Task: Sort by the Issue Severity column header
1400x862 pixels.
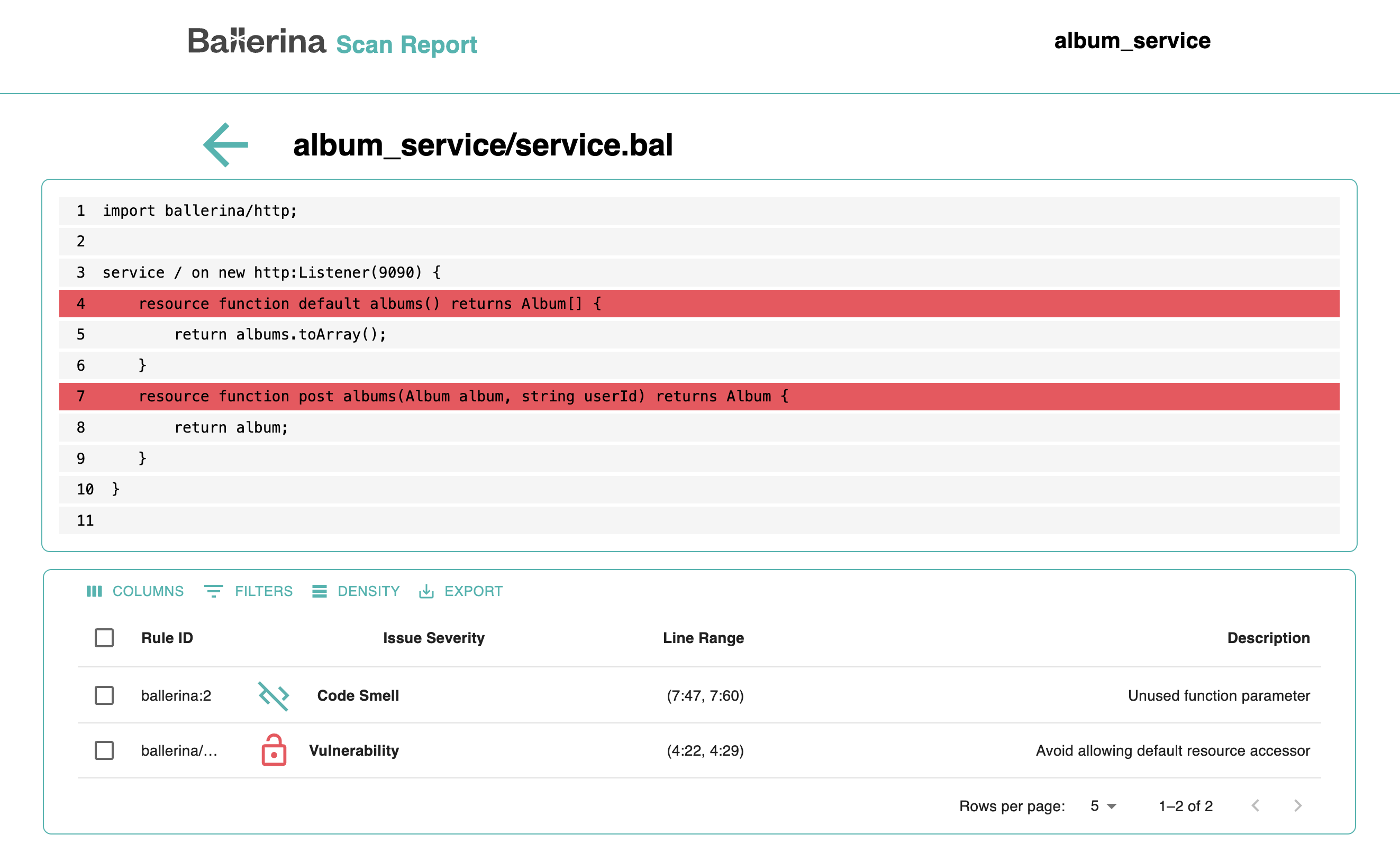Action: pos(434,637)
